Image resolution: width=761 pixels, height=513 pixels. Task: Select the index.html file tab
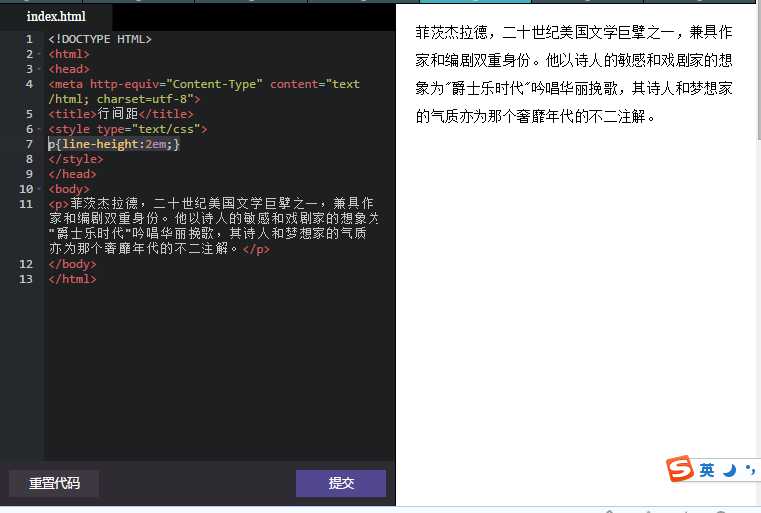[x=56, y=17]
